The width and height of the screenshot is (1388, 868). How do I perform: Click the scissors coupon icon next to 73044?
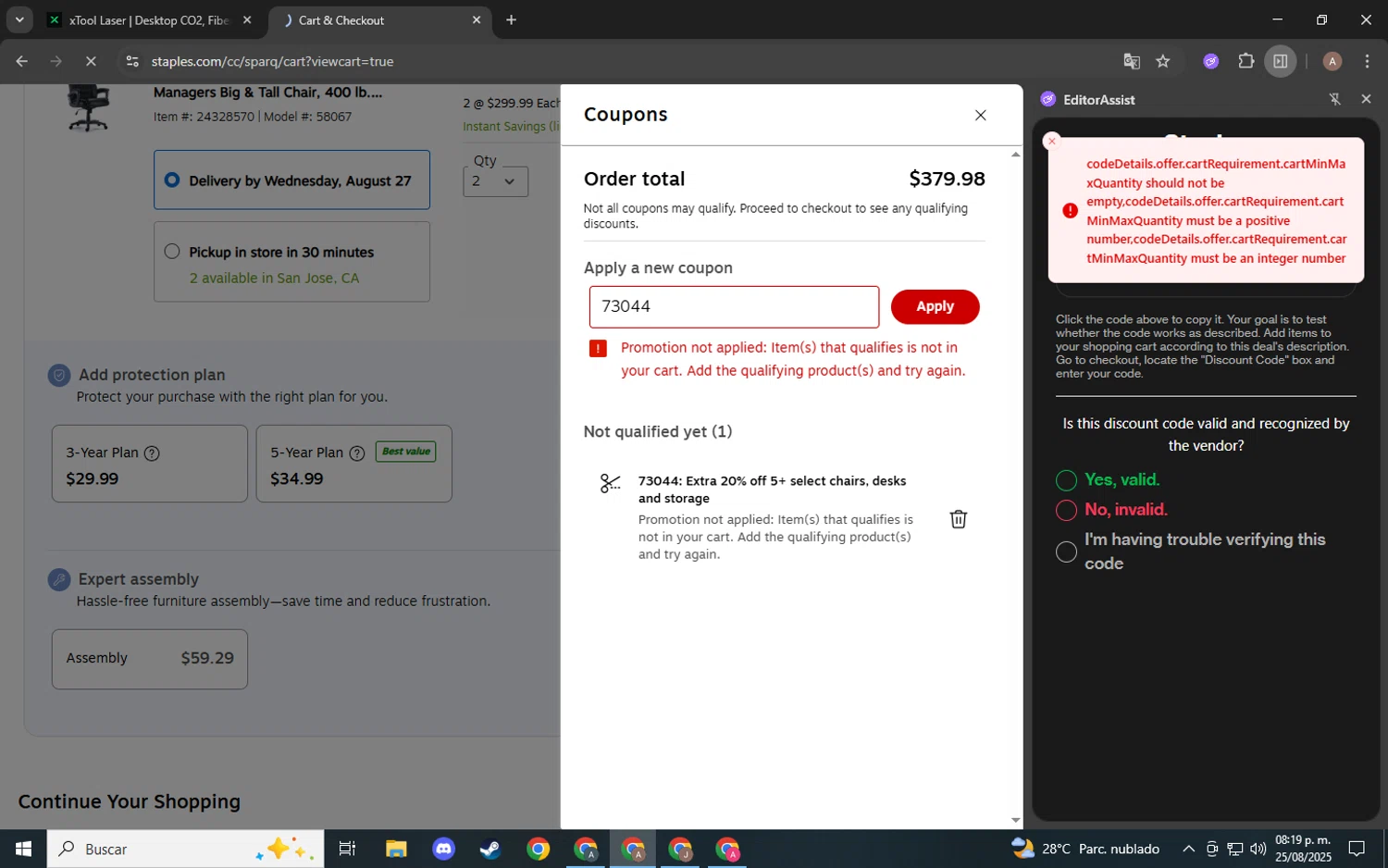coord(610,483)
